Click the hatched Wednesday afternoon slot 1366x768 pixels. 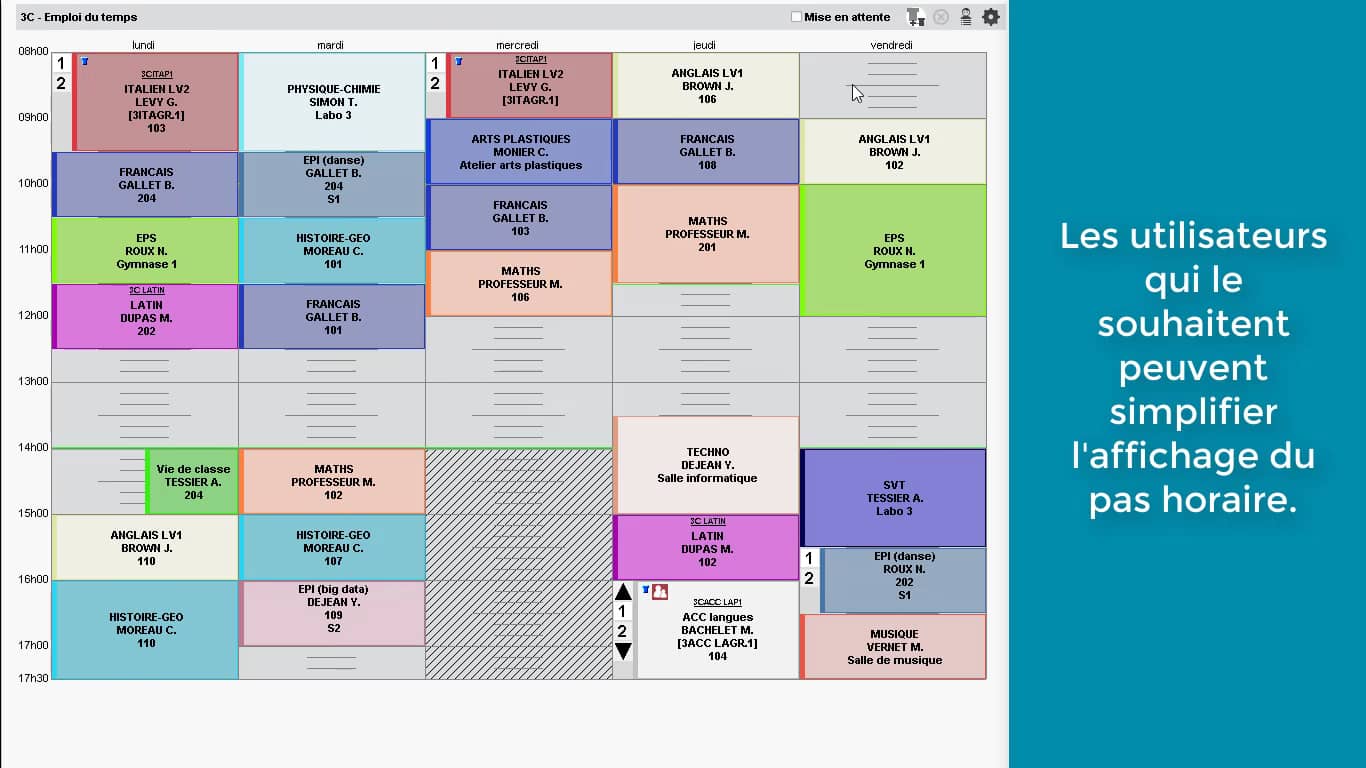pyautogui.click(x=519, y=564)
